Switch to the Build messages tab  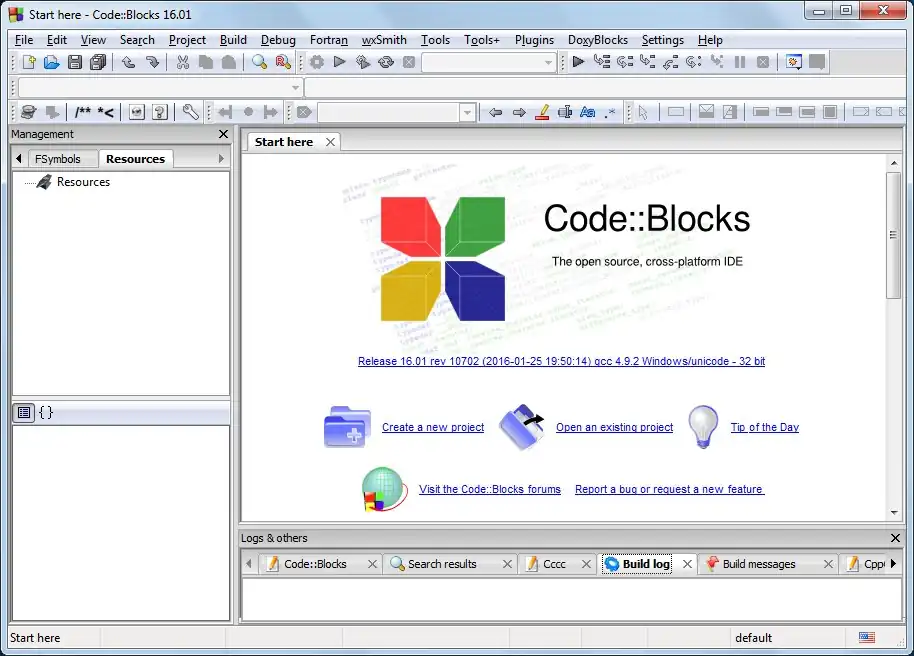[x=758, y=564]
